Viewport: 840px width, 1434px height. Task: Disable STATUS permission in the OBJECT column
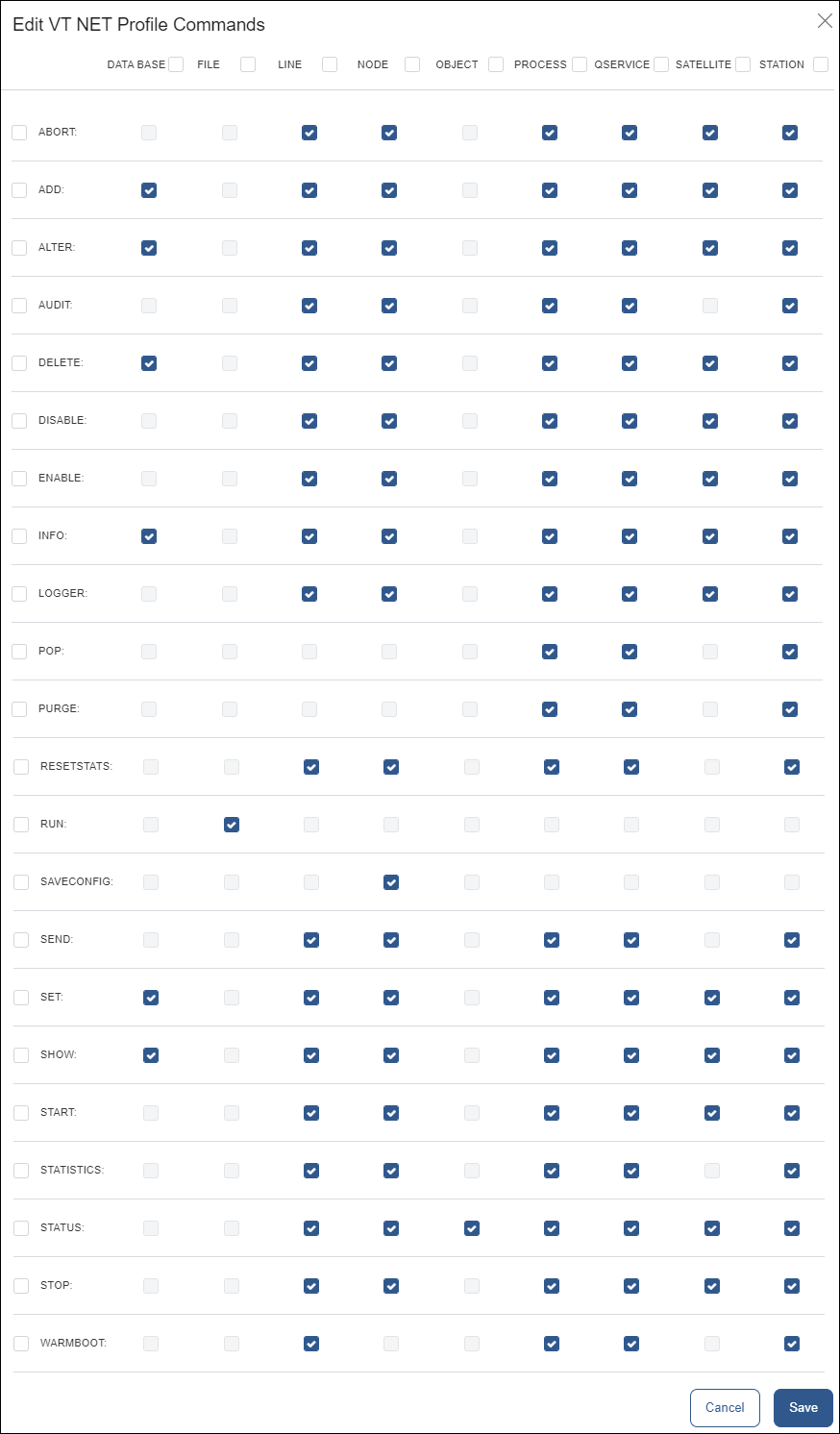coord(470,1227)
